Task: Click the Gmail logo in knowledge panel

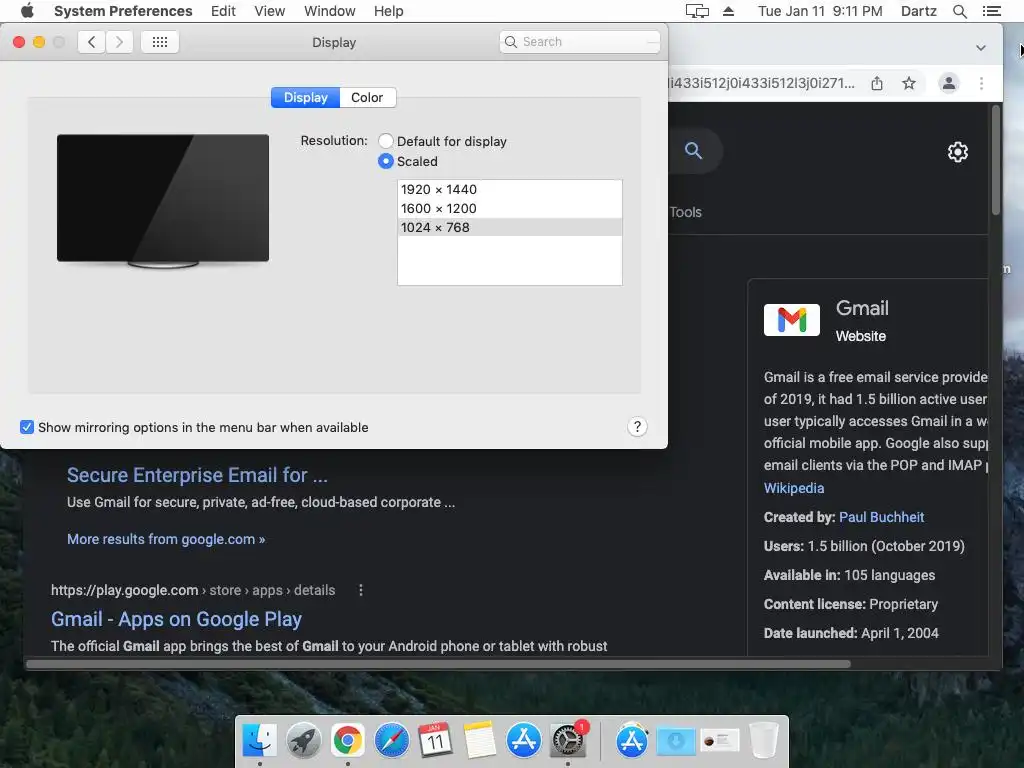Action: point(792,320)
